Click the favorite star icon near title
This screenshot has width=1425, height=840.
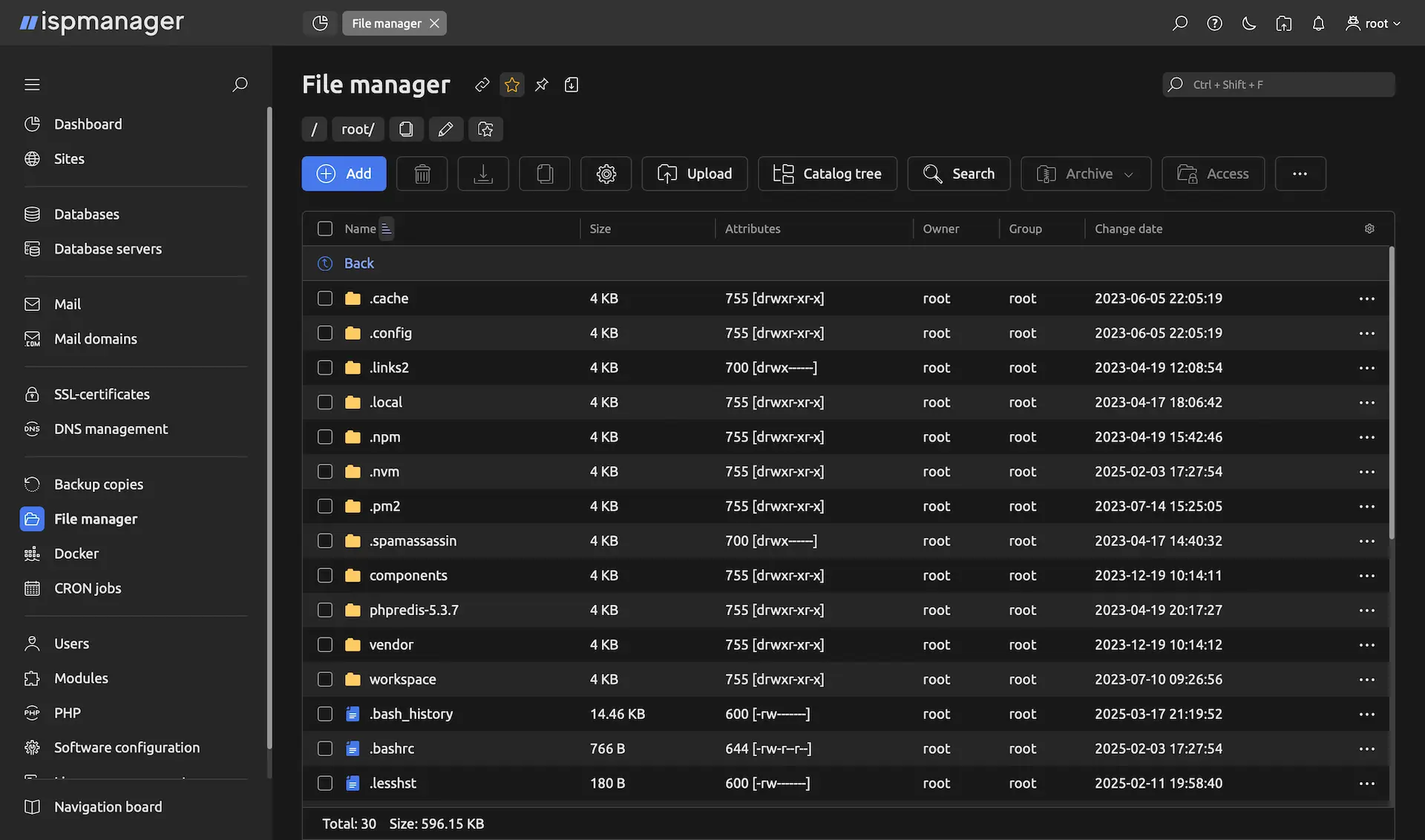pos(512,85)
